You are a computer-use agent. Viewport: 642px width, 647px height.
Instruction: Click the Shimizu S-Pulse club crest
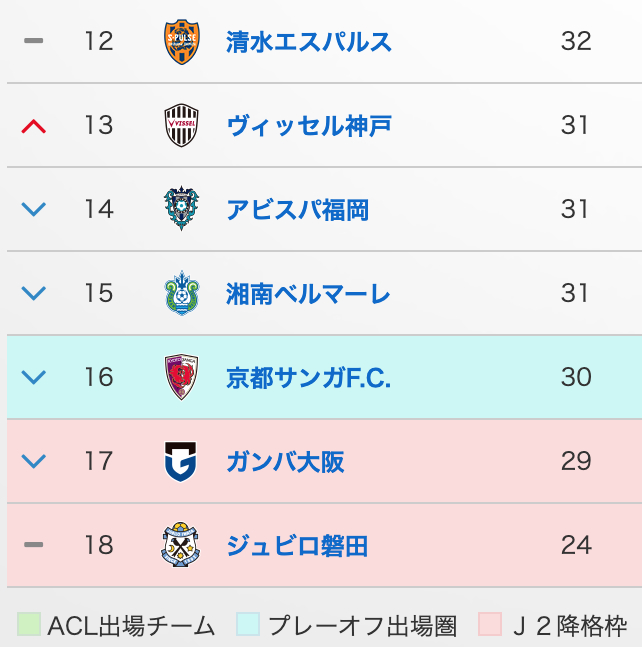tap(182, 42)
